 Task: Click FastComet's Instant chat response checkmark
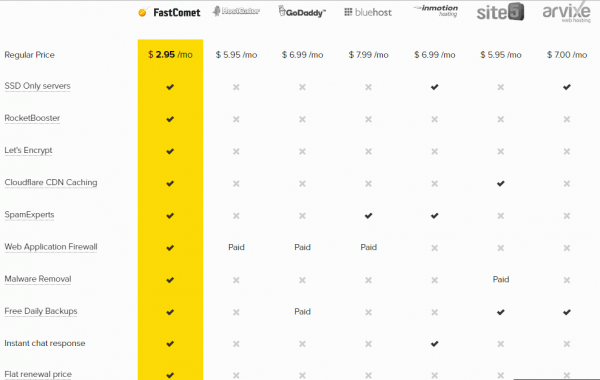tap(170, 344)
